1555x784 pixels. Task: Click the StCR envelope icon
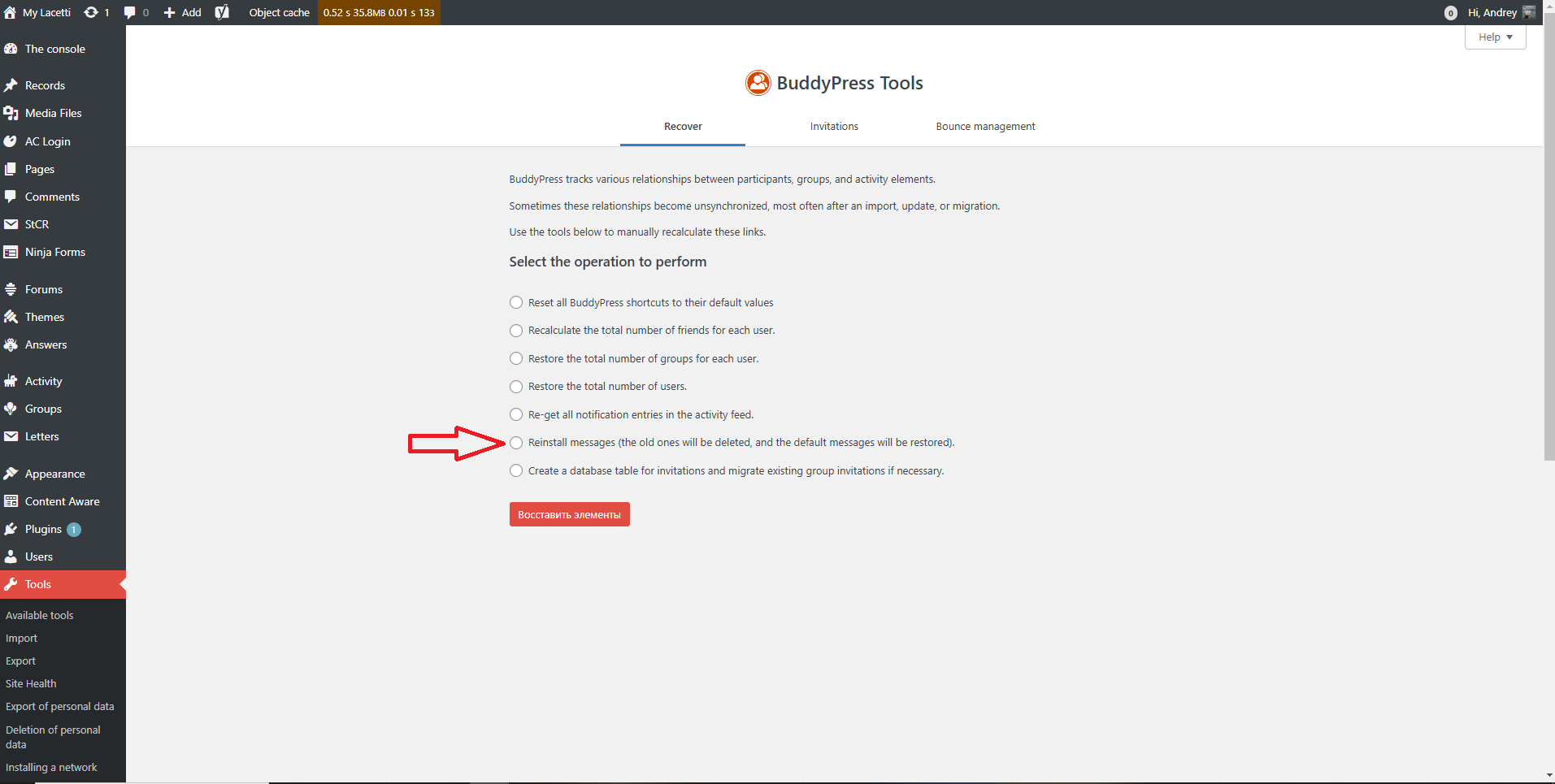(11, 224)
